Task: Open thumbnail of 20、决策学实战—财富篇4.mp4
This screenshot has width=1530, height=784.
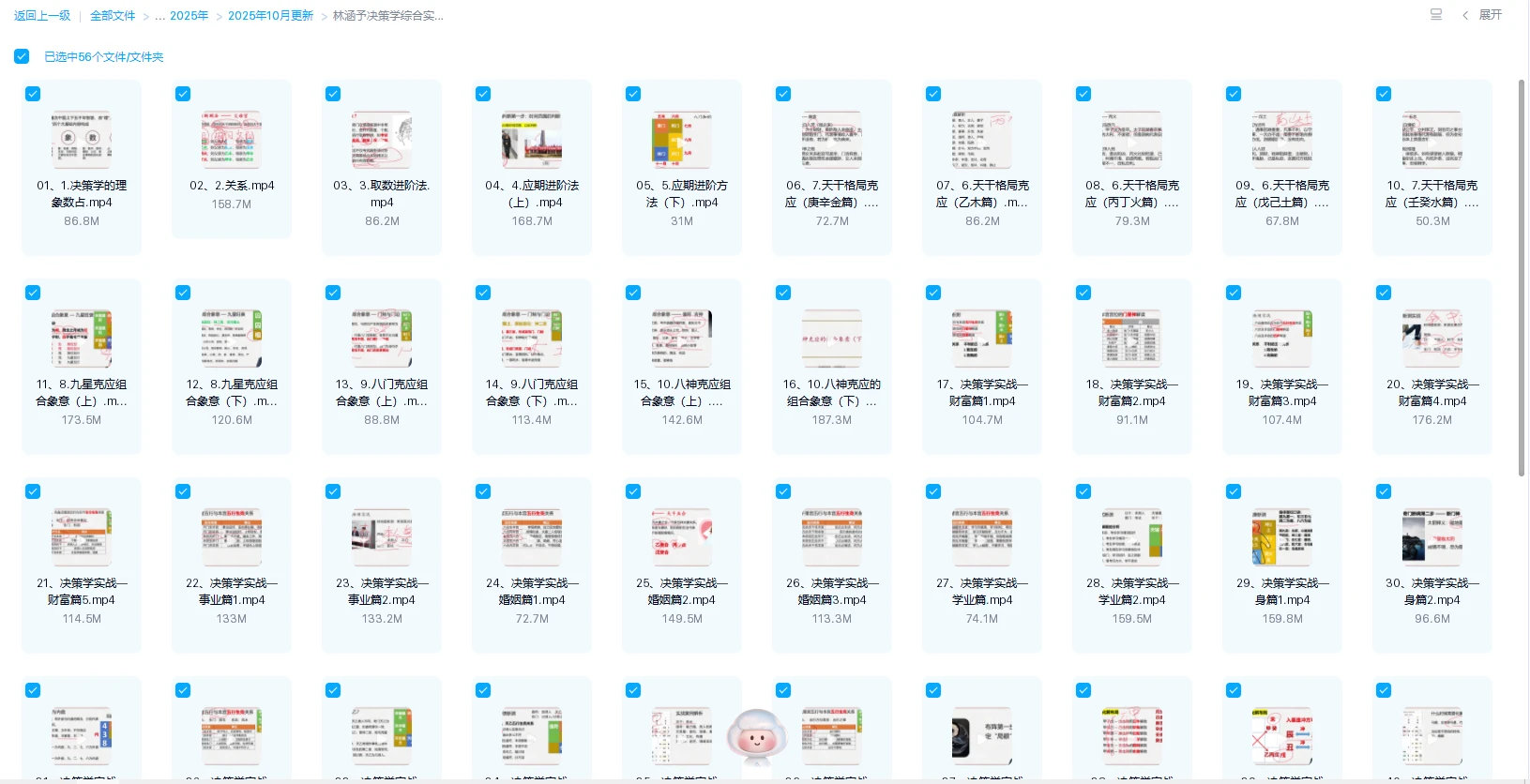Action: pos(1432,339)
